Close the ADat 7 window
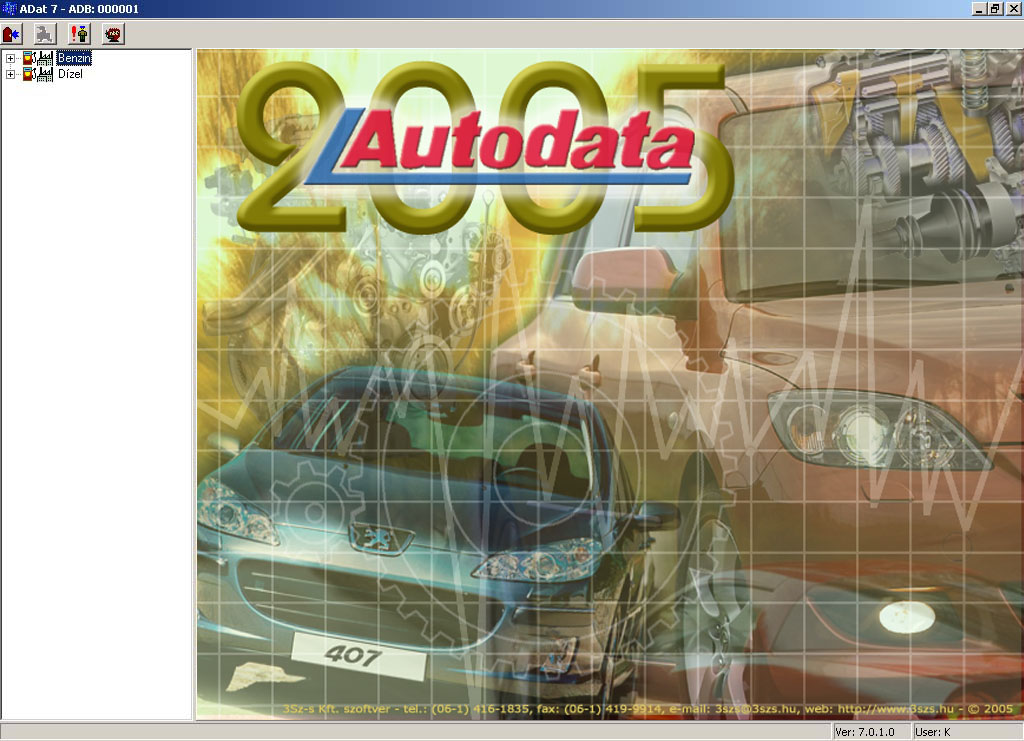The width and height of the screenshot is (1024, 741). point(1012,8)
